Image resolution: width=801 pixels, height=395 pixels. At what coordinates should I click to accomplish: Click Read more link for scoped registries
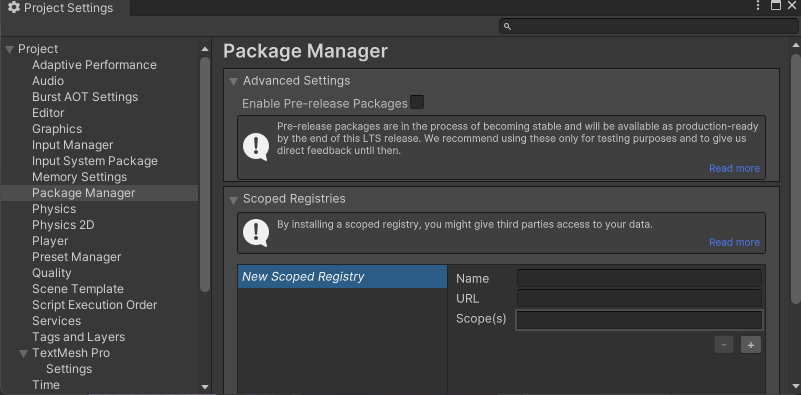tap(734, 242)
